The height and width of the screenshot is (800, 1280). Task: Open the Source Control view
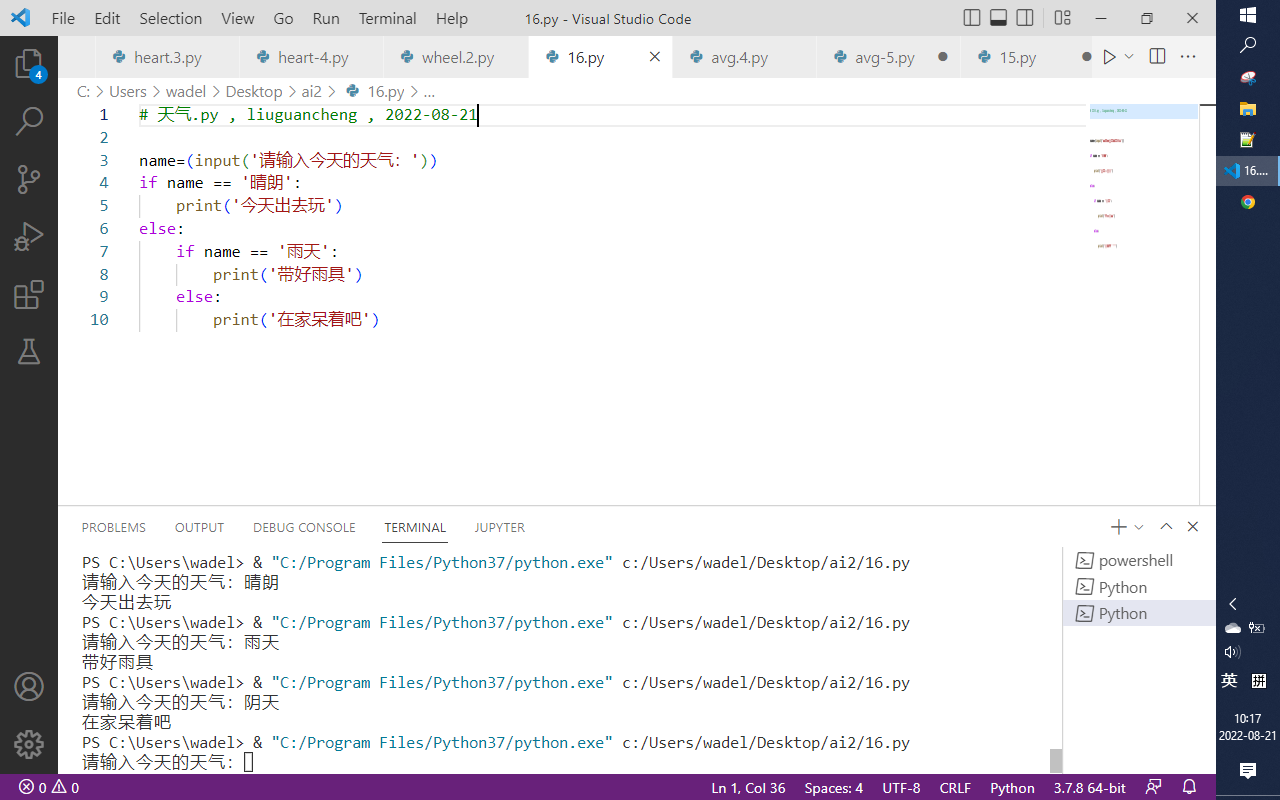click(x=29, y=180)
